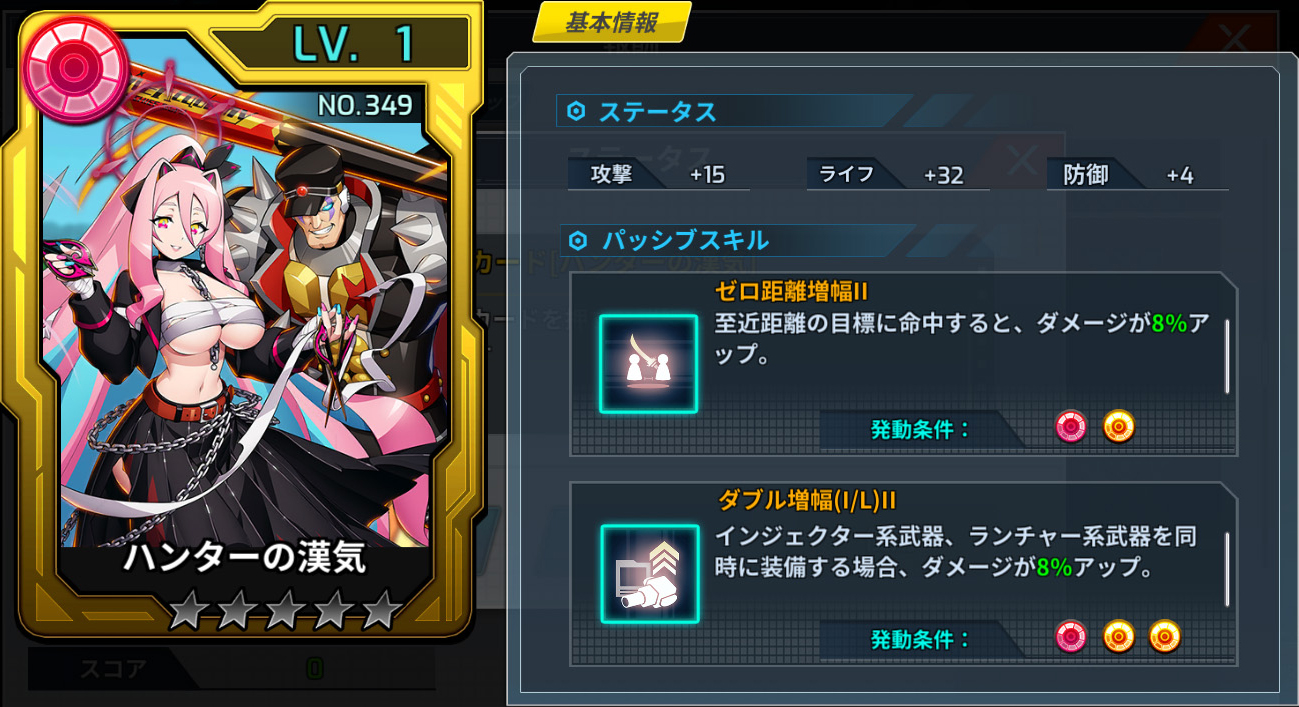The width and height of the screenshot is (1299, 707).
Task: Select the ゼロ距離増幅II skill icon
Action: click(x=648, y=364)
